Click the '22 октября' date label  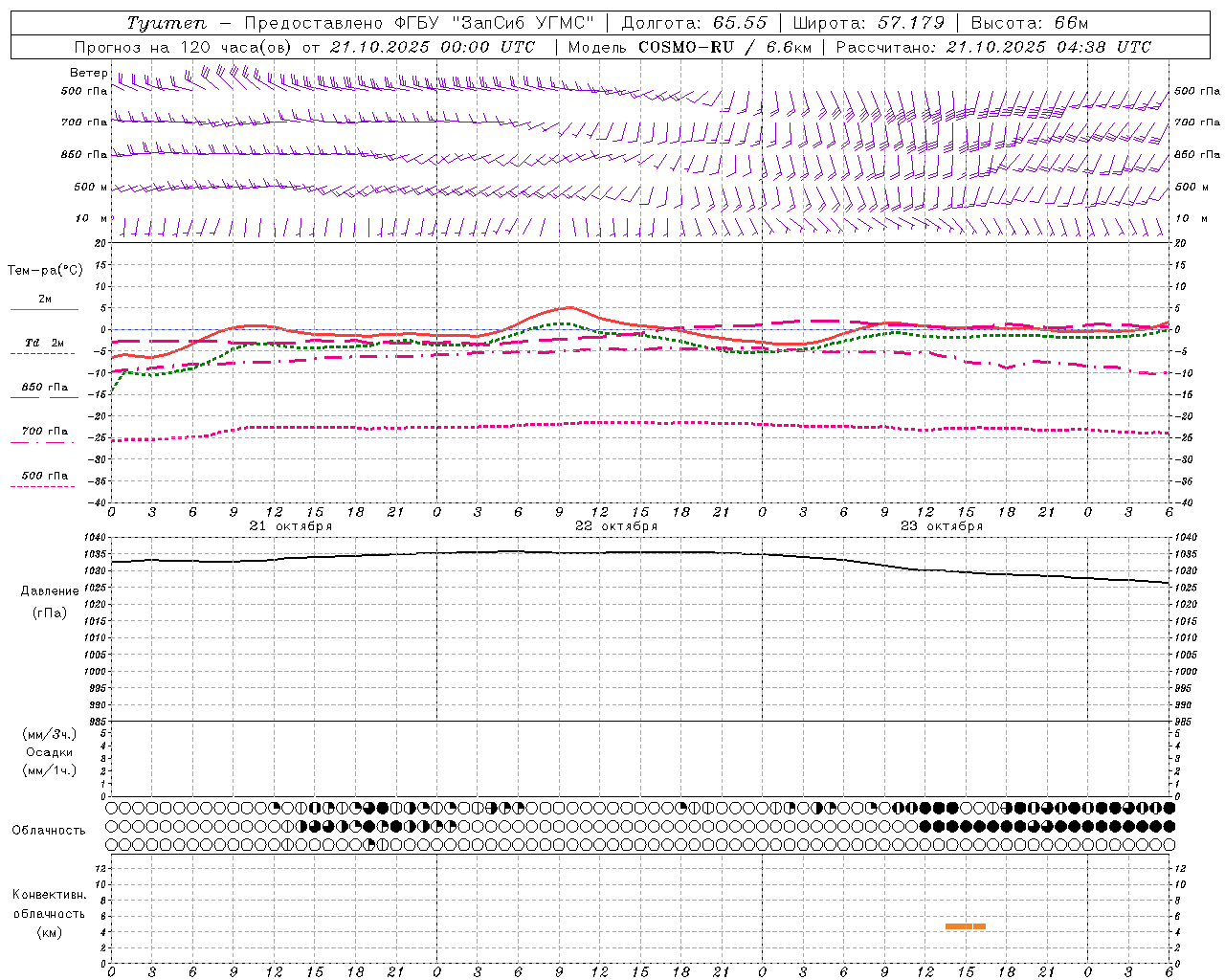[616, 526]
